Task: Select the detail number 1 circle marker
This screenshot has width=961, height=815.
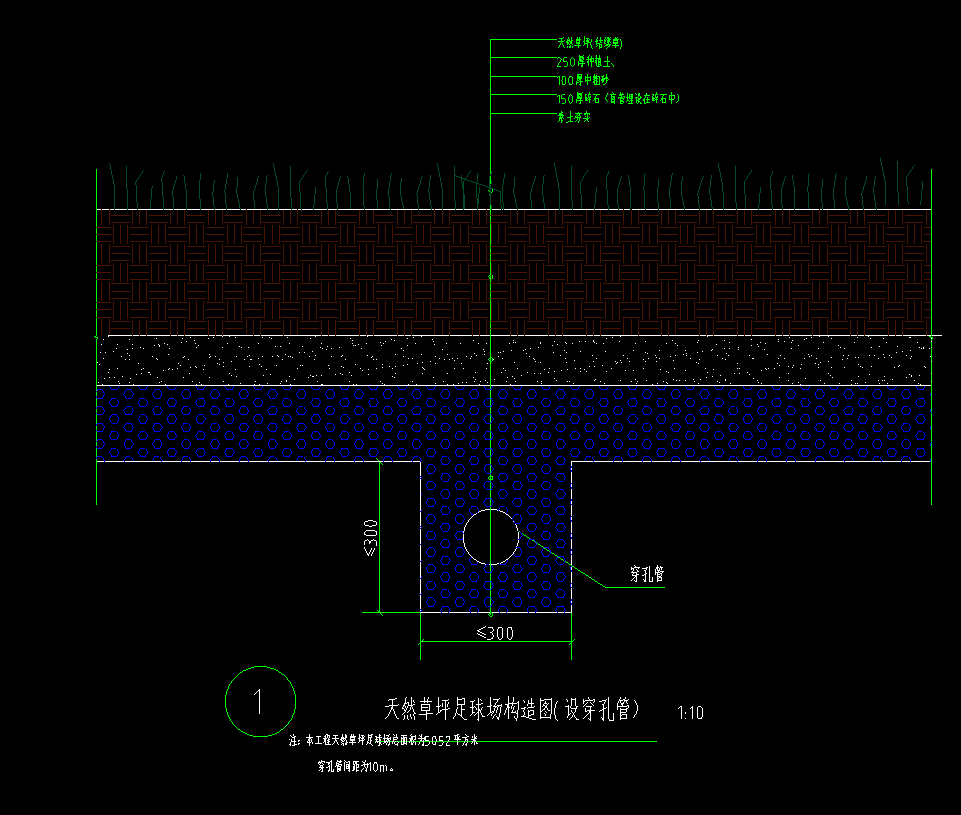Action: 260,702
